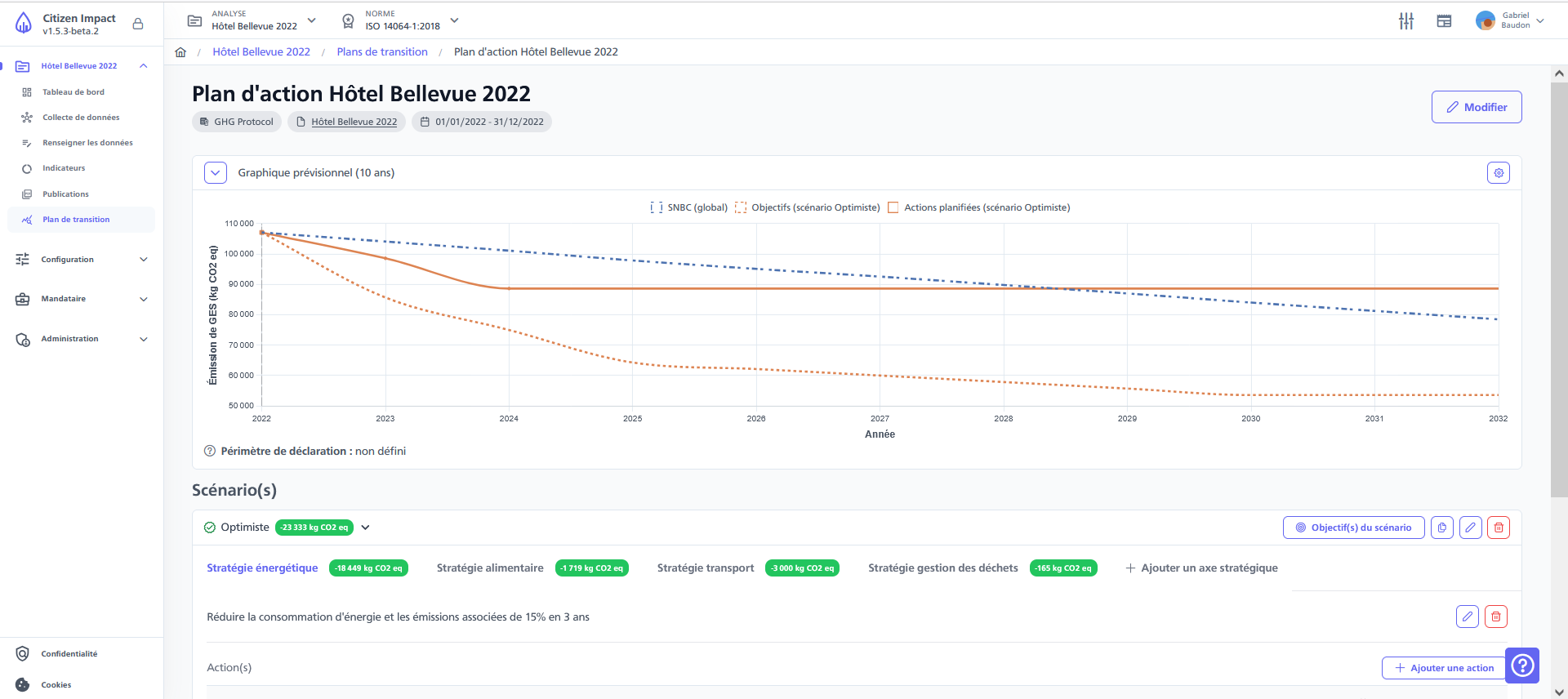Click the Périmètre de déclaration help icon
The image size is (1568, 699).
click(210, 452)
